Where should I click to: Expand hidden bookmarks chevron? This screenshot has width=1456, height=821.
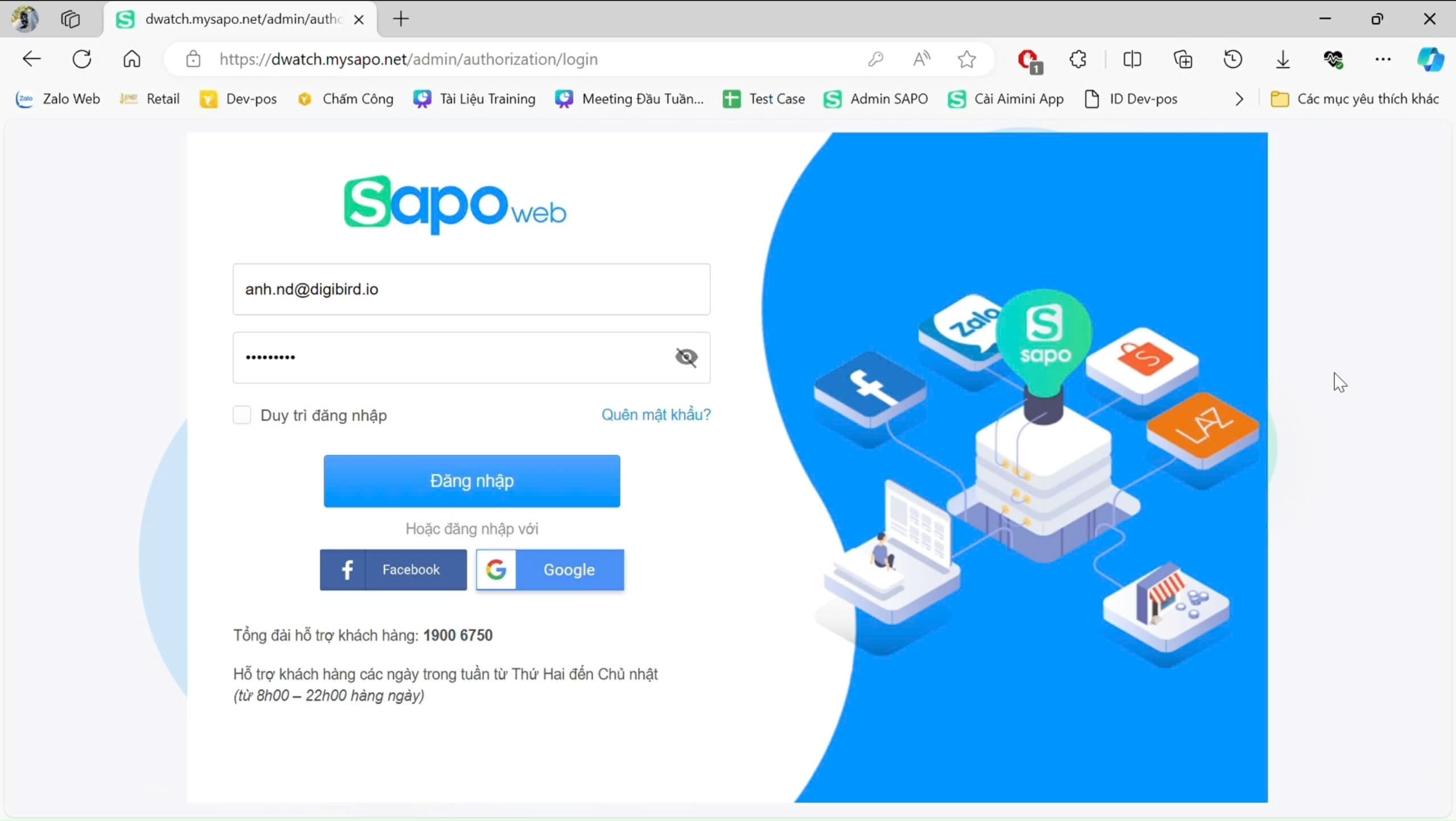click(x=1239, y=99)
